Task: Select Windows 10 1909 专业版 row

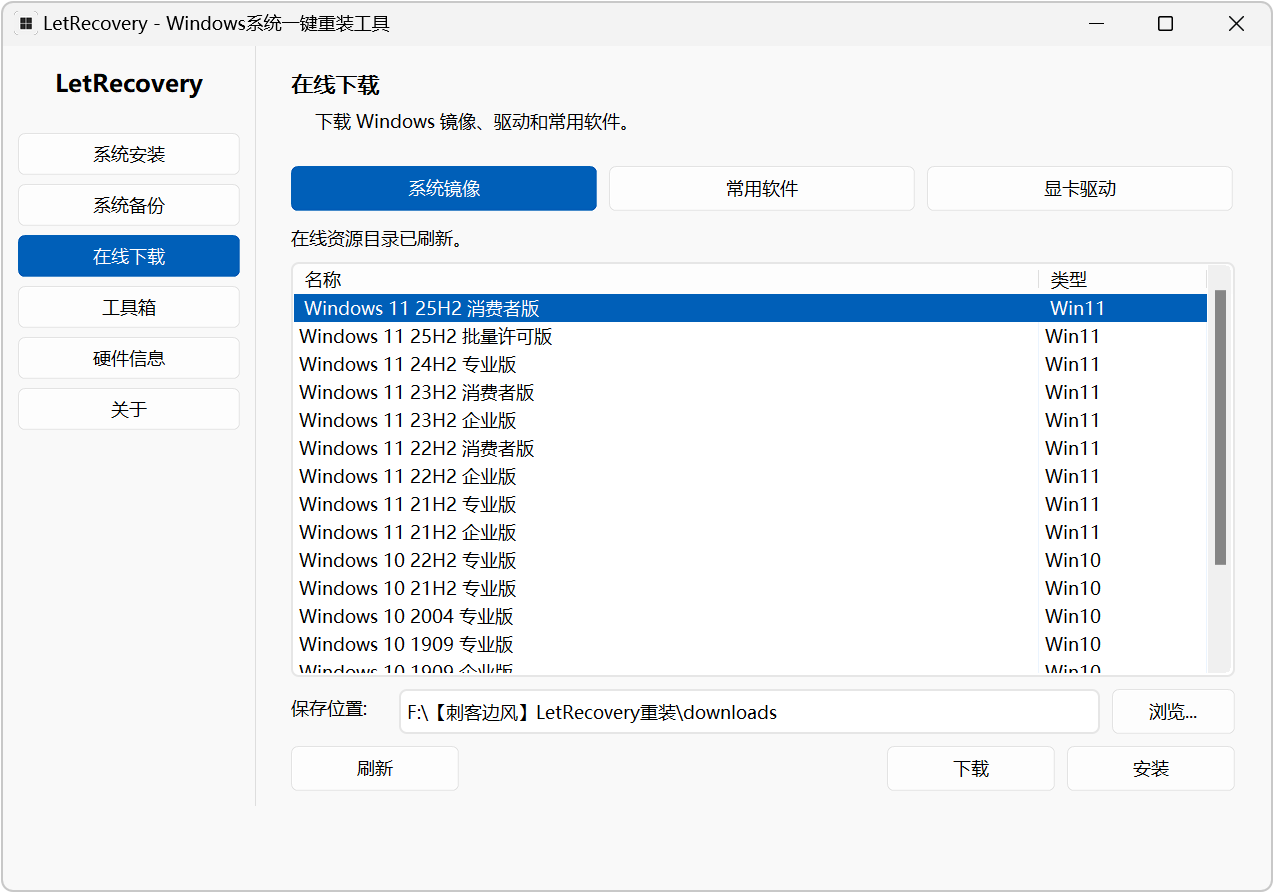Action: [750, 644]
